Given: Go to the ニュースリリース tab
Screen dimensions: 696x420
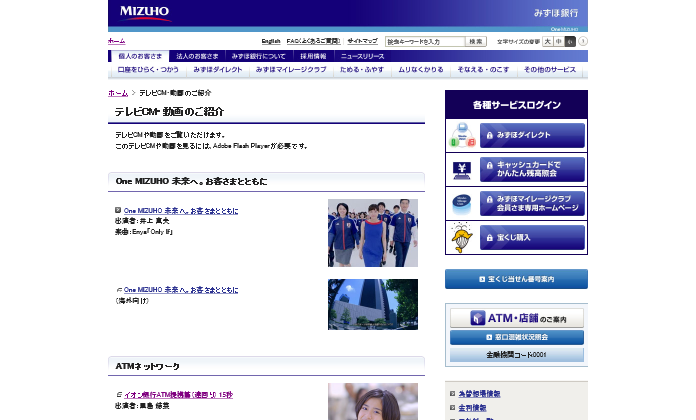Looking at the screenshot, I should pos(362,56).
